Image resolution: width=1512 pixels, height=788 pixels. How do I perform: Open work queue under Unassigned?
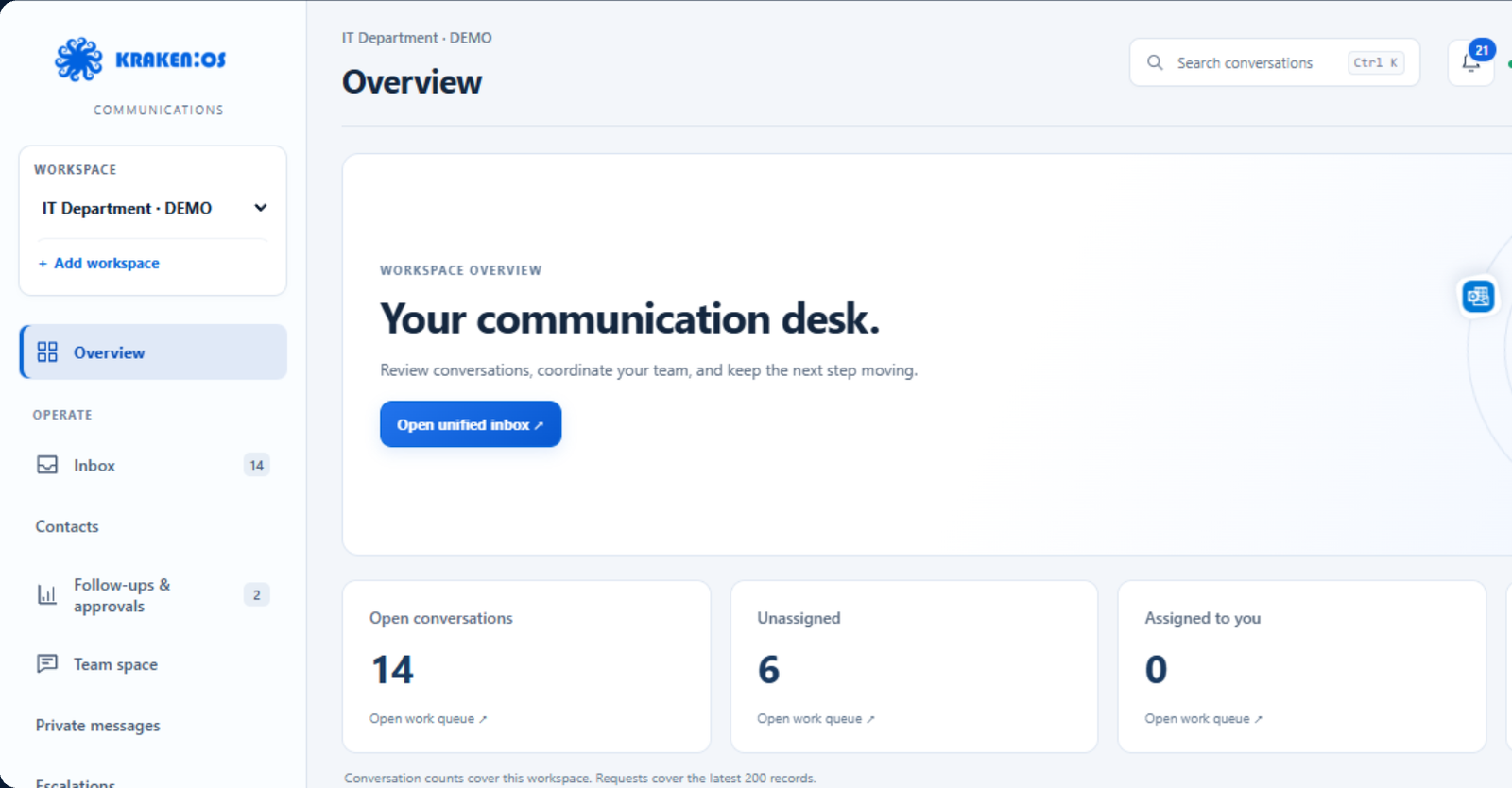point(816,719)
